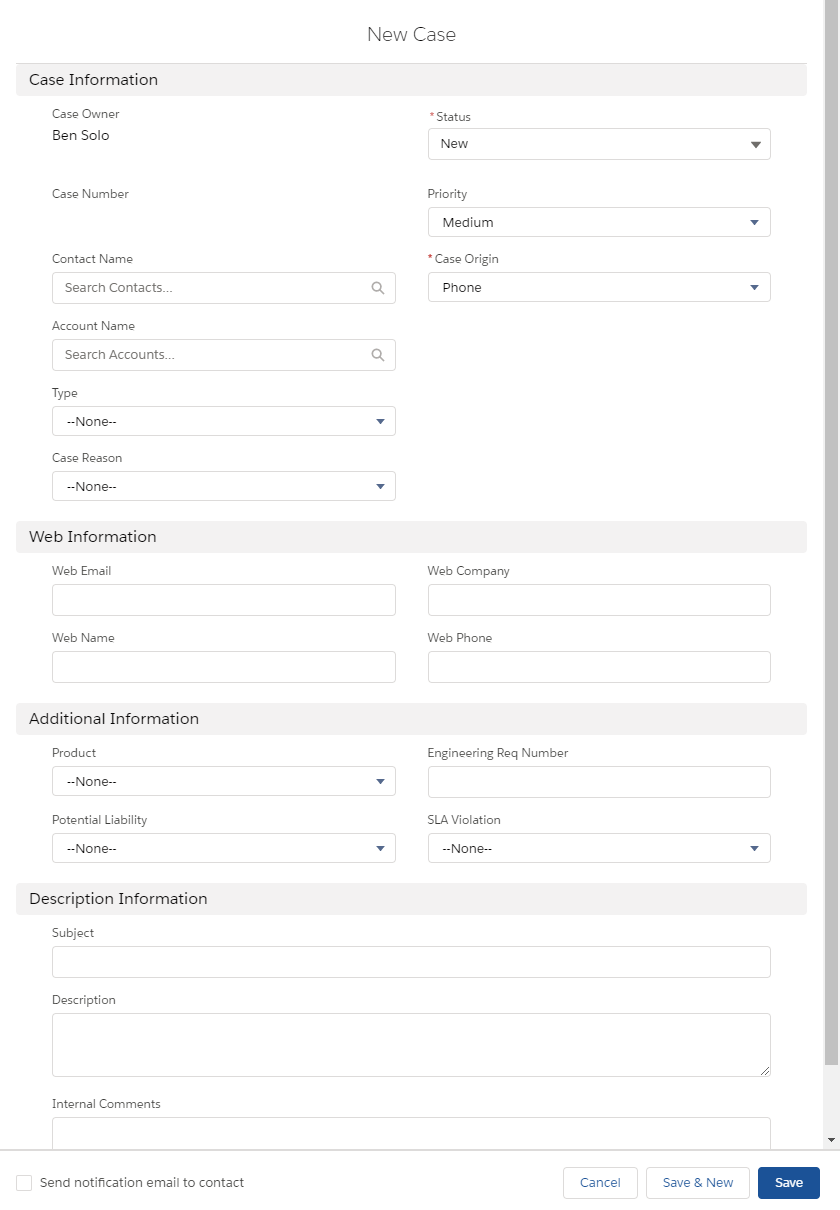Select the Engineering Req Number field
The height and width of the screenshot is (1210, 840).
click(x=599, y=782)
